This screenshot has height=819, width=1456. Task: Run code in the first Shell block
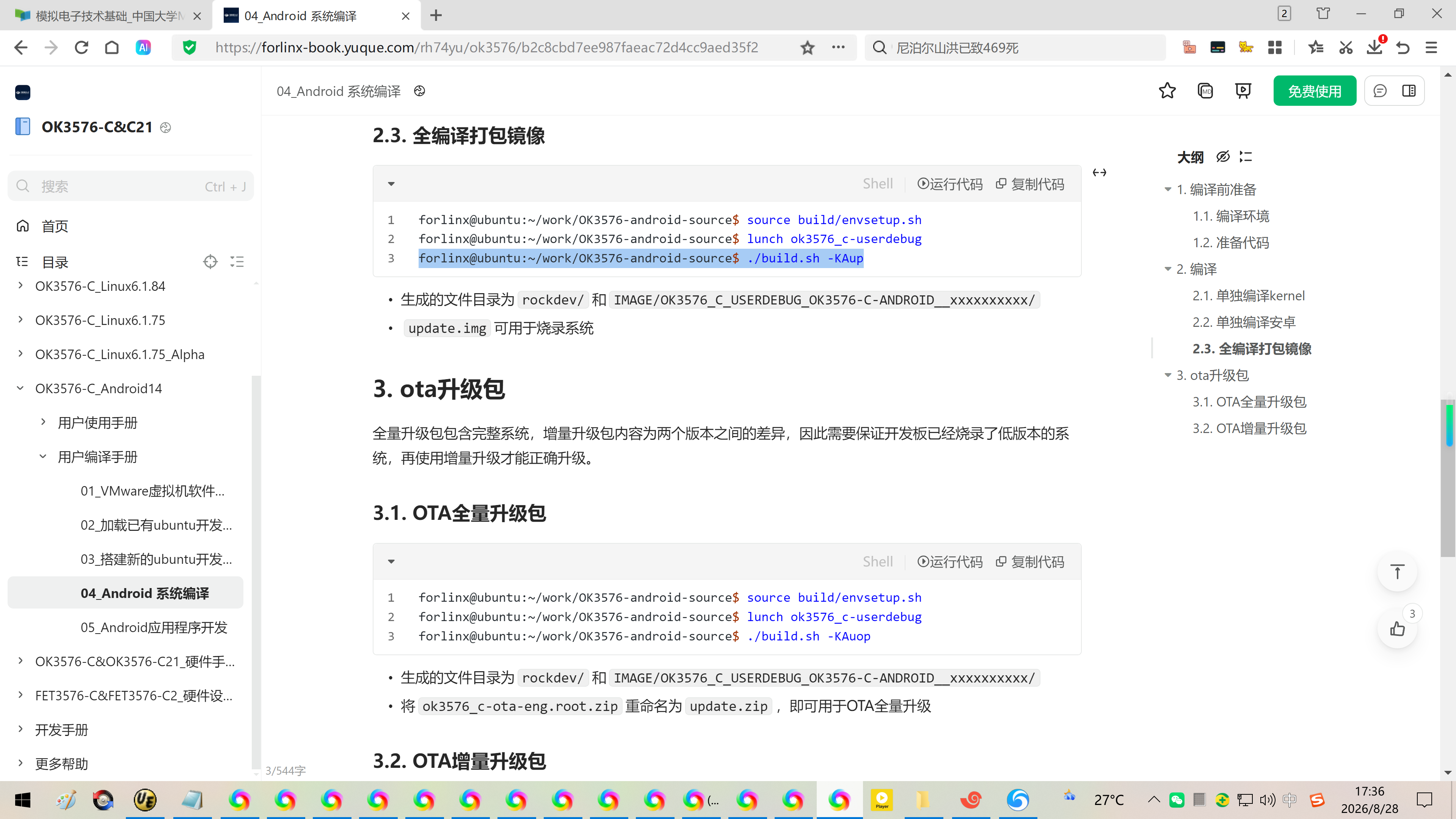pos(949,184)
